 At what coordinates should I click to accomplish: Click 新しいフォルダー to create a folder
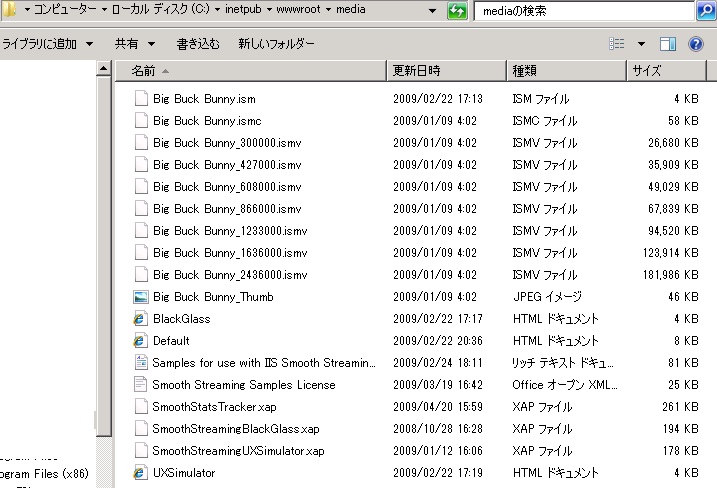(x=276, y=44)
